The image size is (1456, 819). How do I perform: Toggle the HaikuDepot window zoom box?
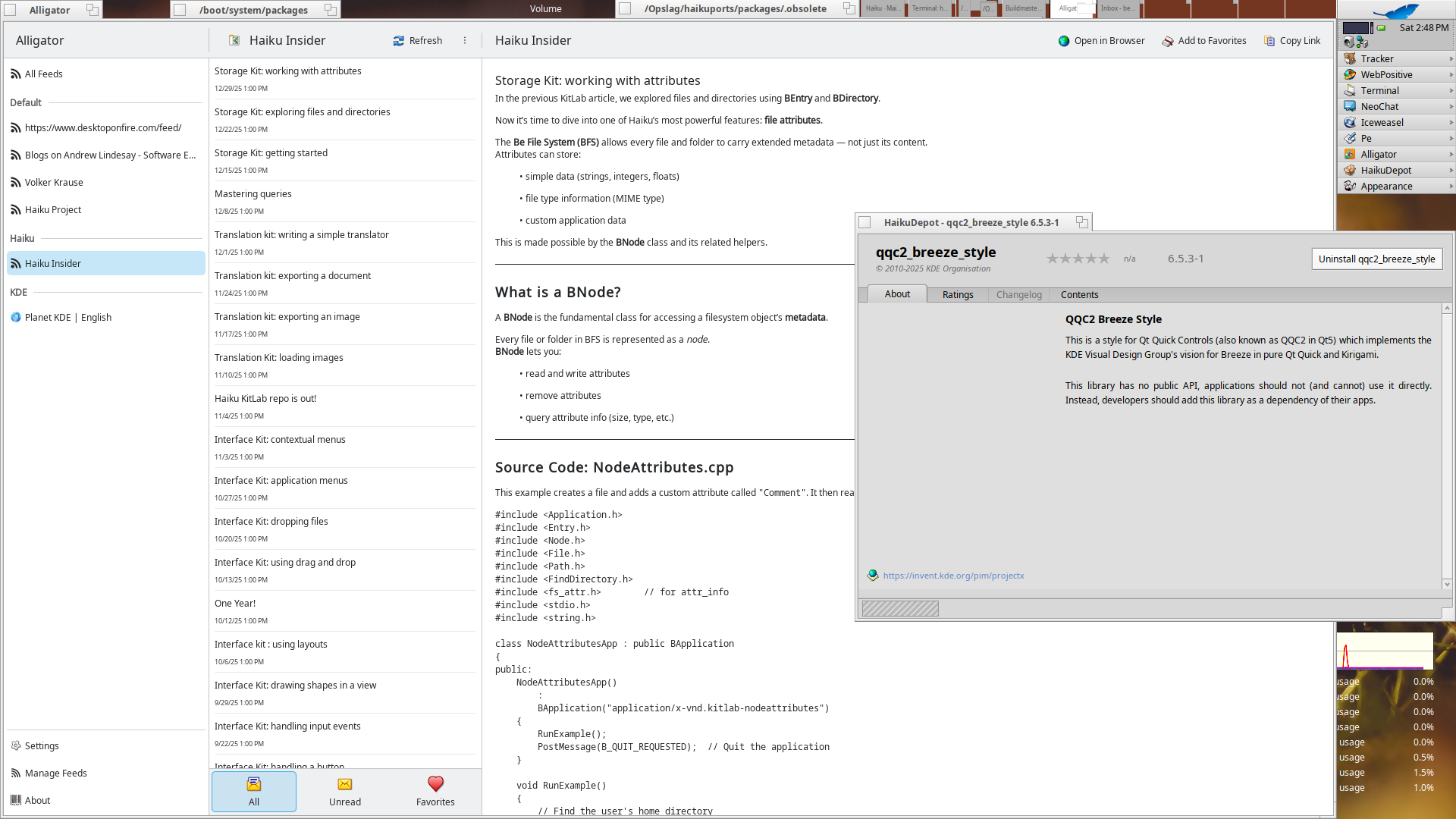click(x=1082, y=222)
